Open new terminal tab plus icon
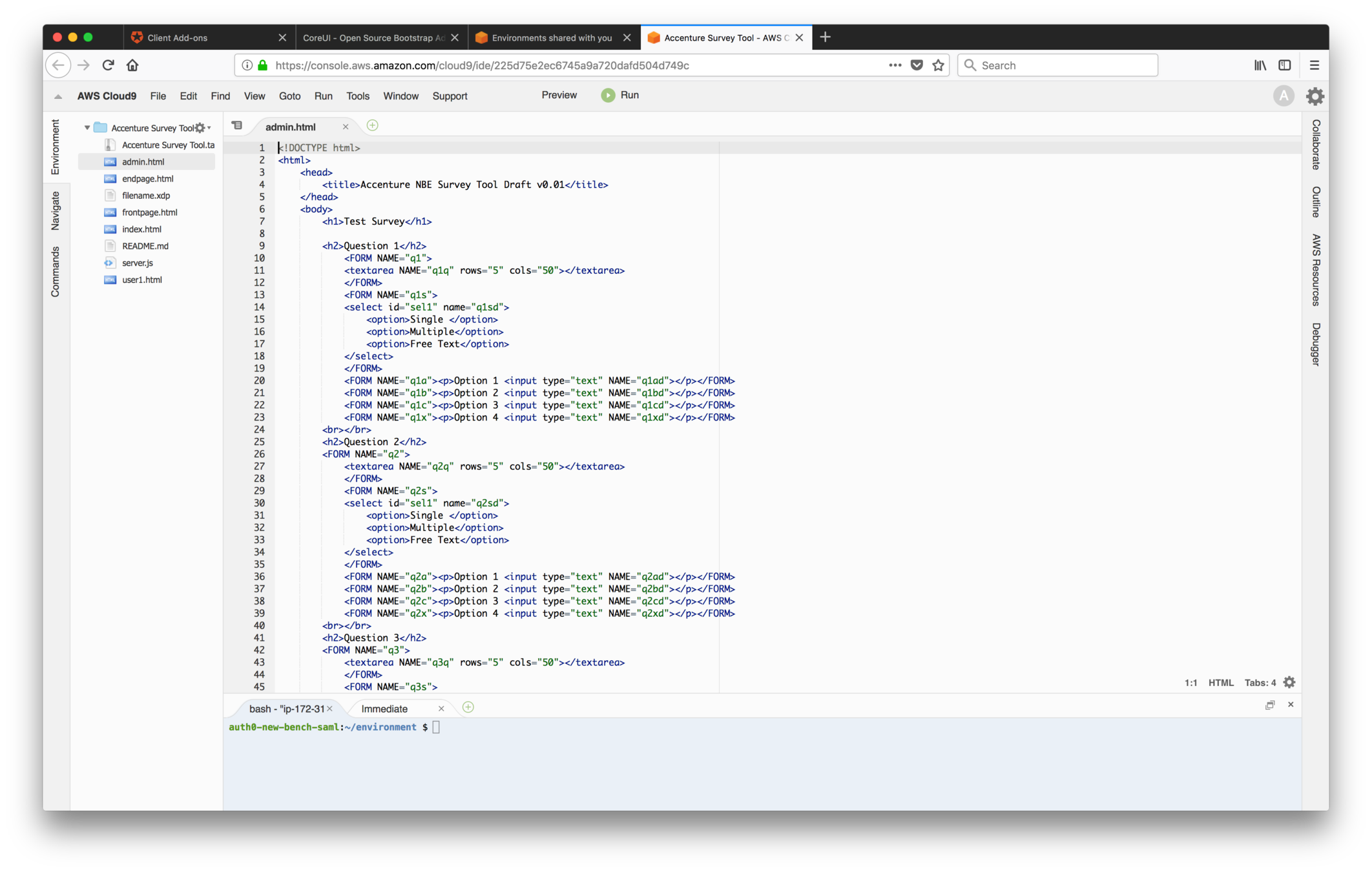The width and height of the screenshot is (1372, 872). [468, 707]
